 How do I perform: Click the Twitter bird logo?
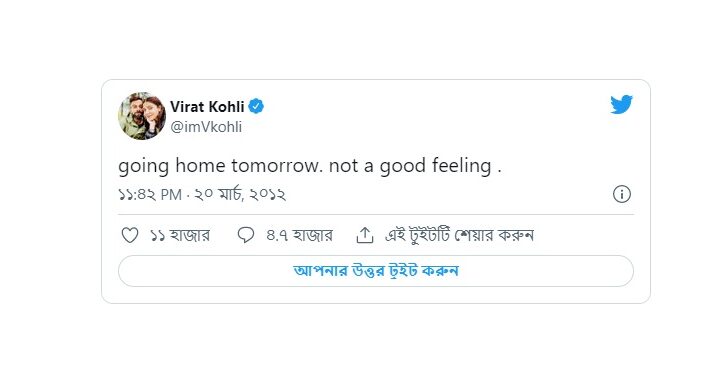tap(622, 104)
